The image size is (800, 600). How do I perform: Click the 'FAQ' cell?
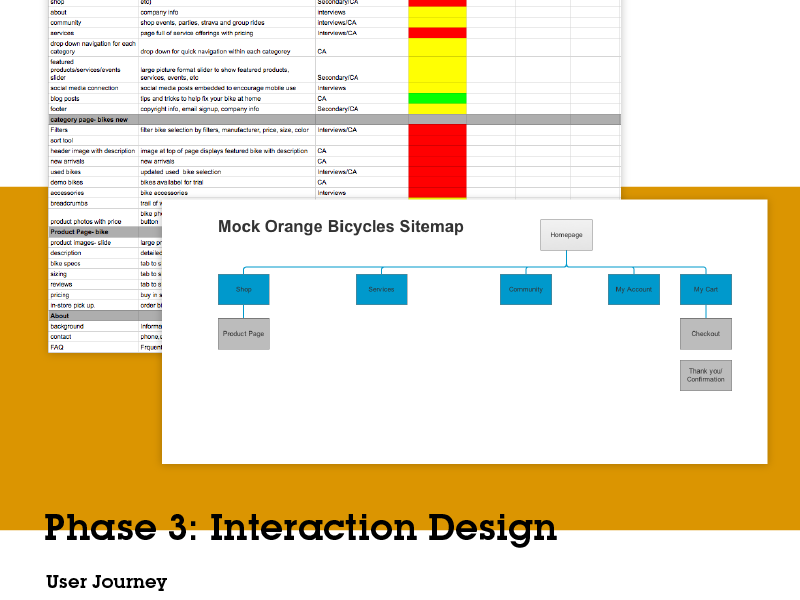click(x=93, y=347)
